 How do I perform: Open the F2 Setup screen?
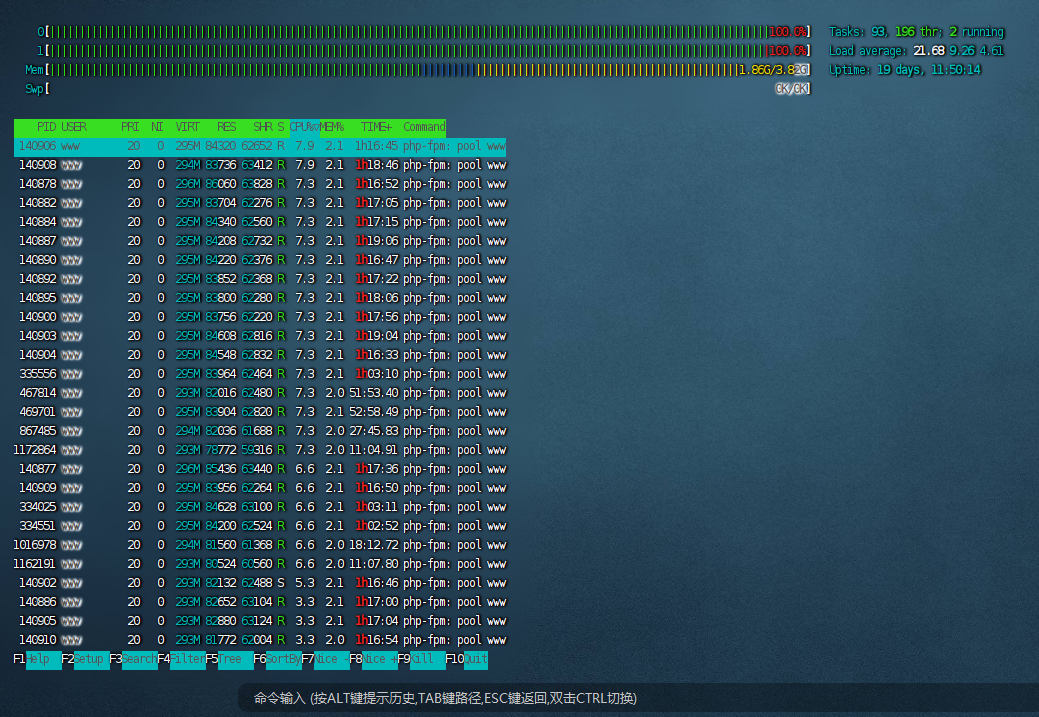pos(85,659)
